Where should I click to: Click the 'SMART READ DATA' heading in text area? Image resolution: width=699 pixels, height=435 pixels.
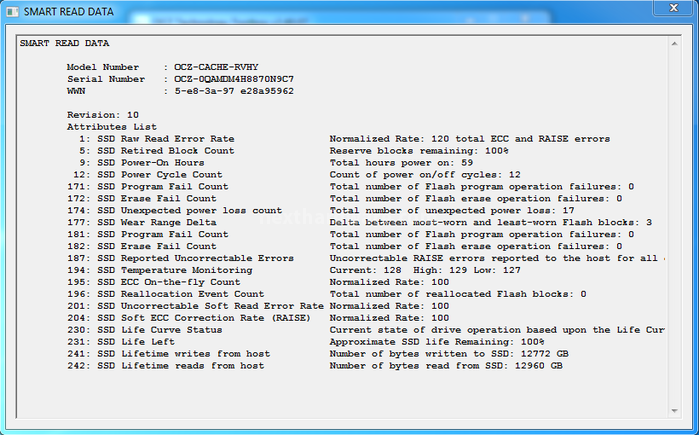pos(64,44)
